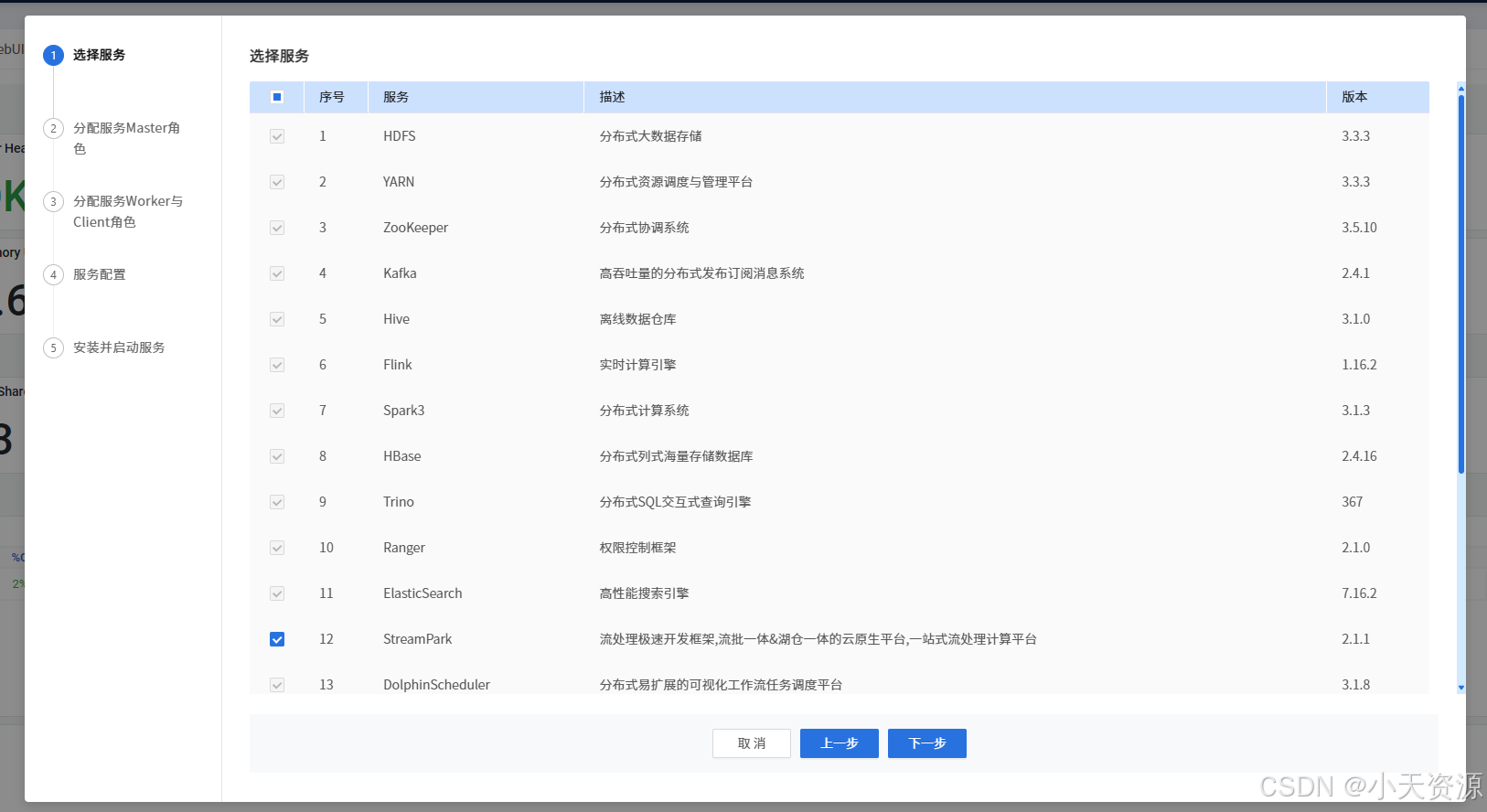1487x812 pixels.
Task: Toggle the Ranger row checkbox
Action: tap(277, 548)
